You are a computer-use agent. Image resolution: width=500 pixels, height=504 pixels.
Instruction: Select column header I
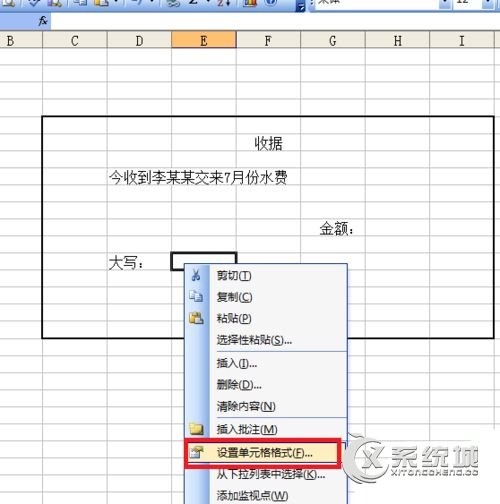click(x=462, y=41)
